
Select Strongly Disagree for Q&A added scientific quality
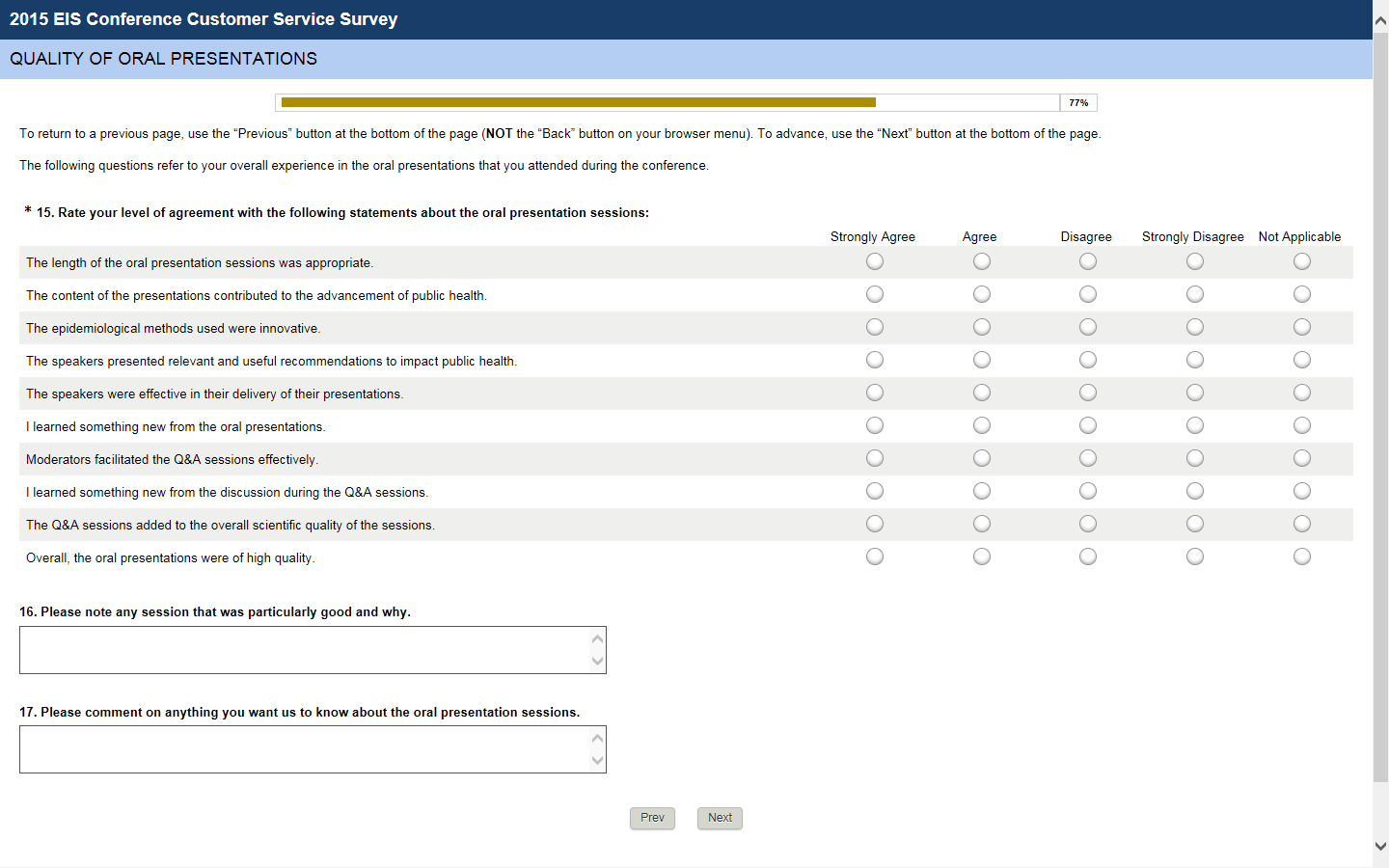[x=1195, y=524]
